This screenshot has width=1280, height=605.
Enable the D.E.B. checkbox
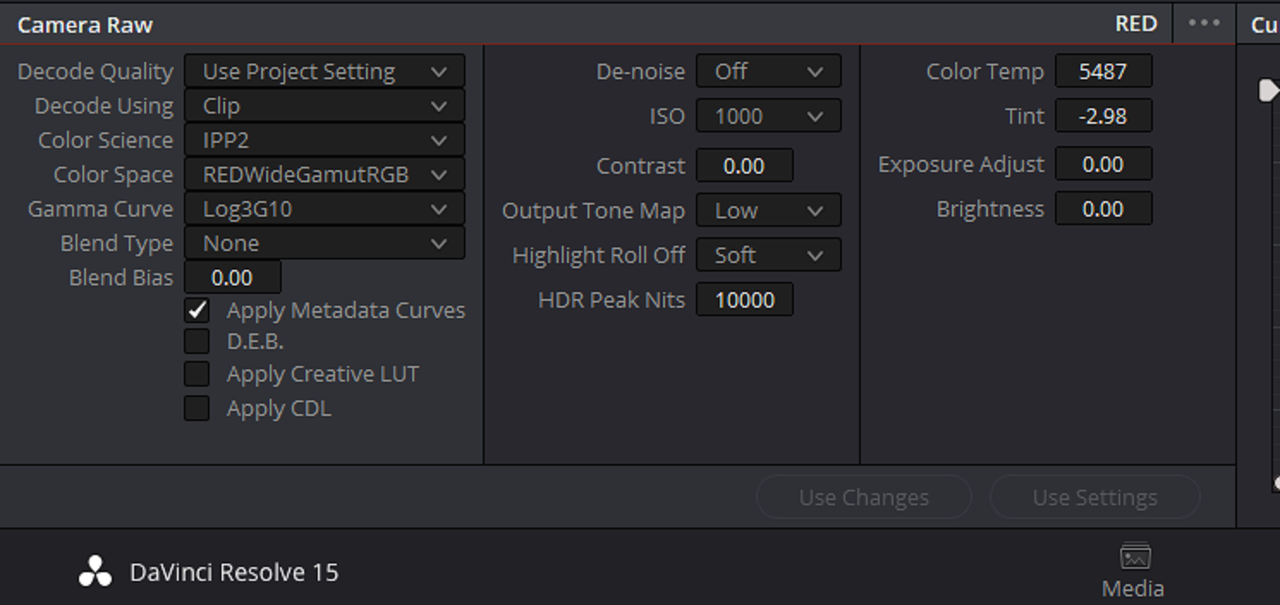[197, 342]
